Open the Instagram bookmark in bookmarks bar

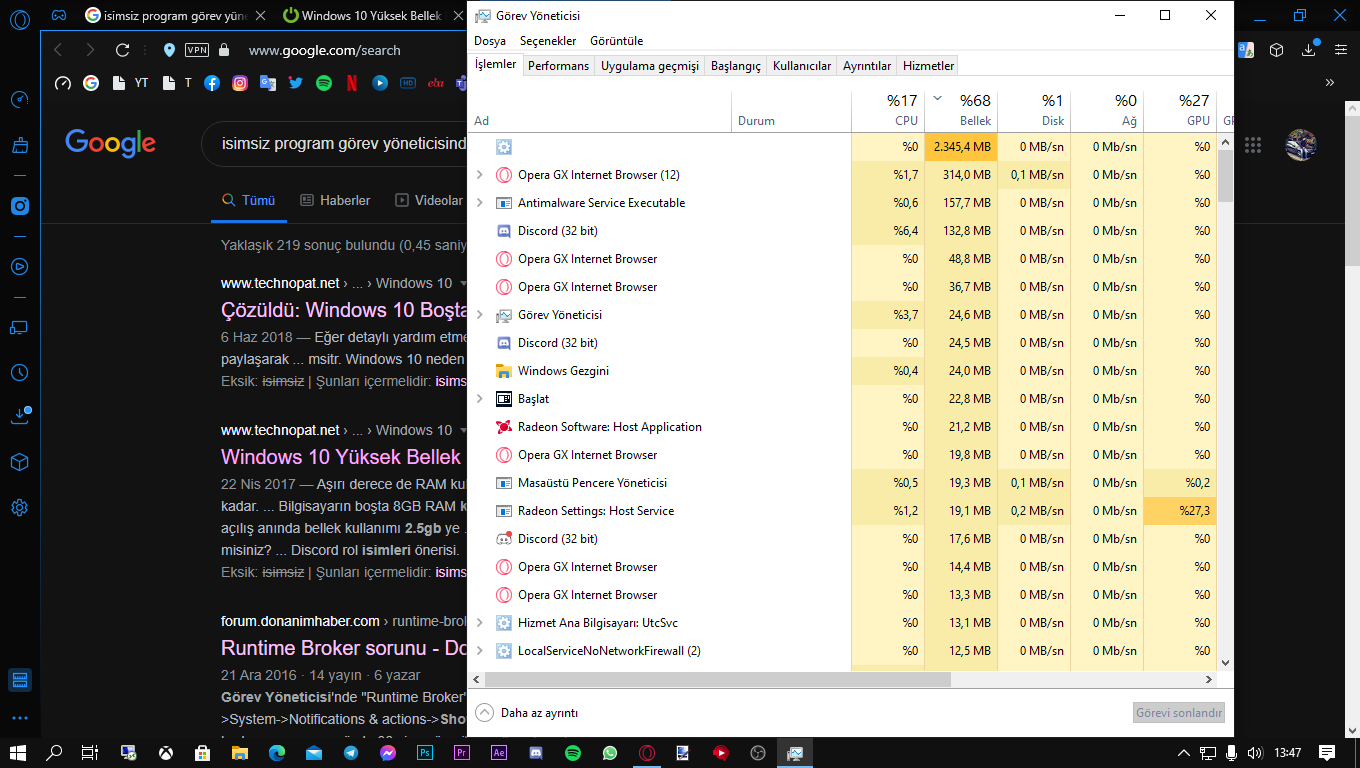pyautogui.click(x=240, y=84)
